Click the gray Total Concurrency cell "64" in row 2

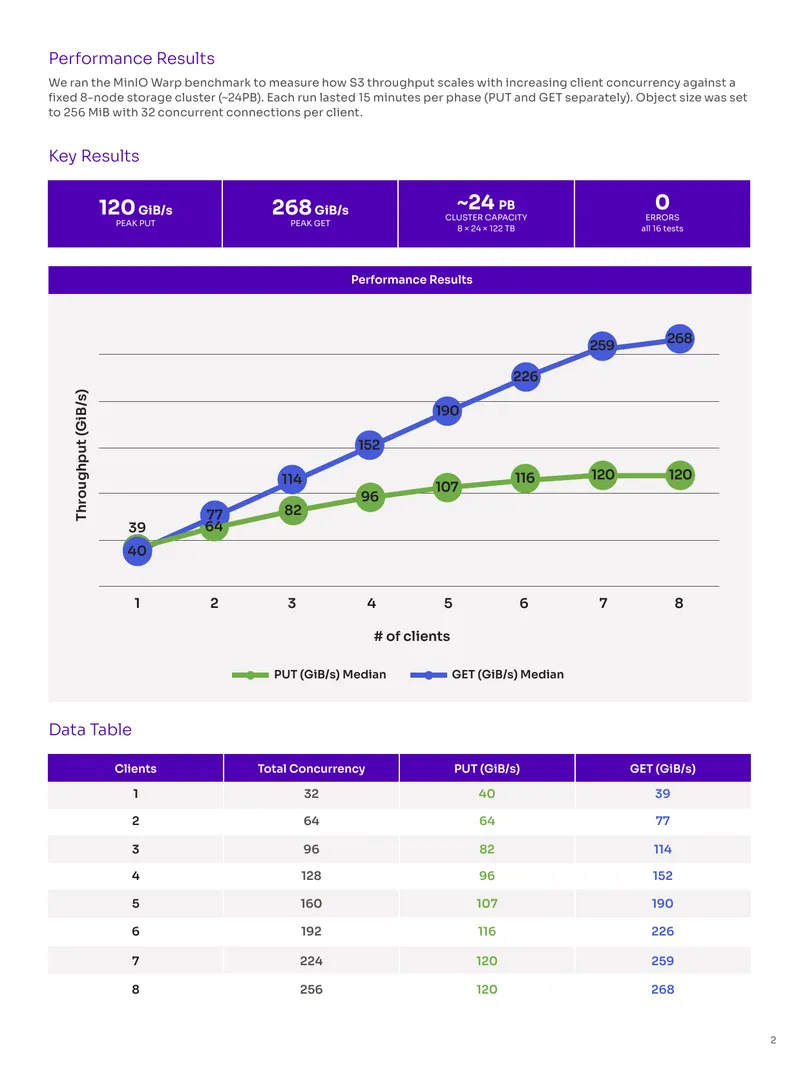(311, 821)
